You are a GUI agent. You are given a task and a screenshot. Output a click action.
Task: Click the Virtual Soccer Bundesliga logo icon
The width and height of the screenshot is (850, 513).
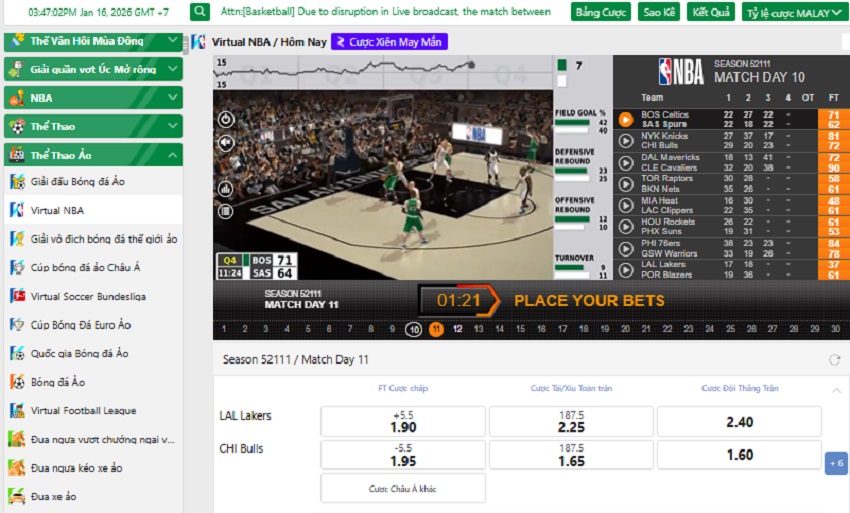click(x=17, y=296)
